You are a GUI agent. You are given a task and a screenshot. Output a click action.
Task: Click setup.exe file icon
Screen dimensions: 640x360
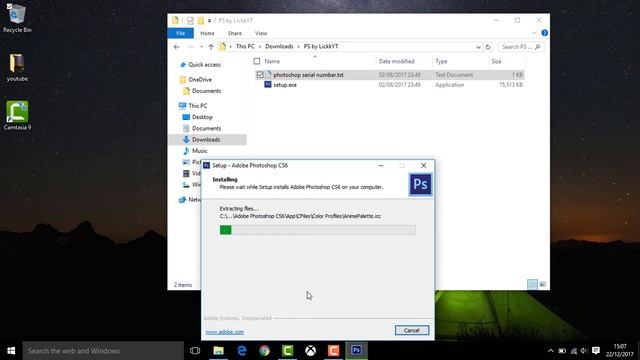tap(268, 84)
